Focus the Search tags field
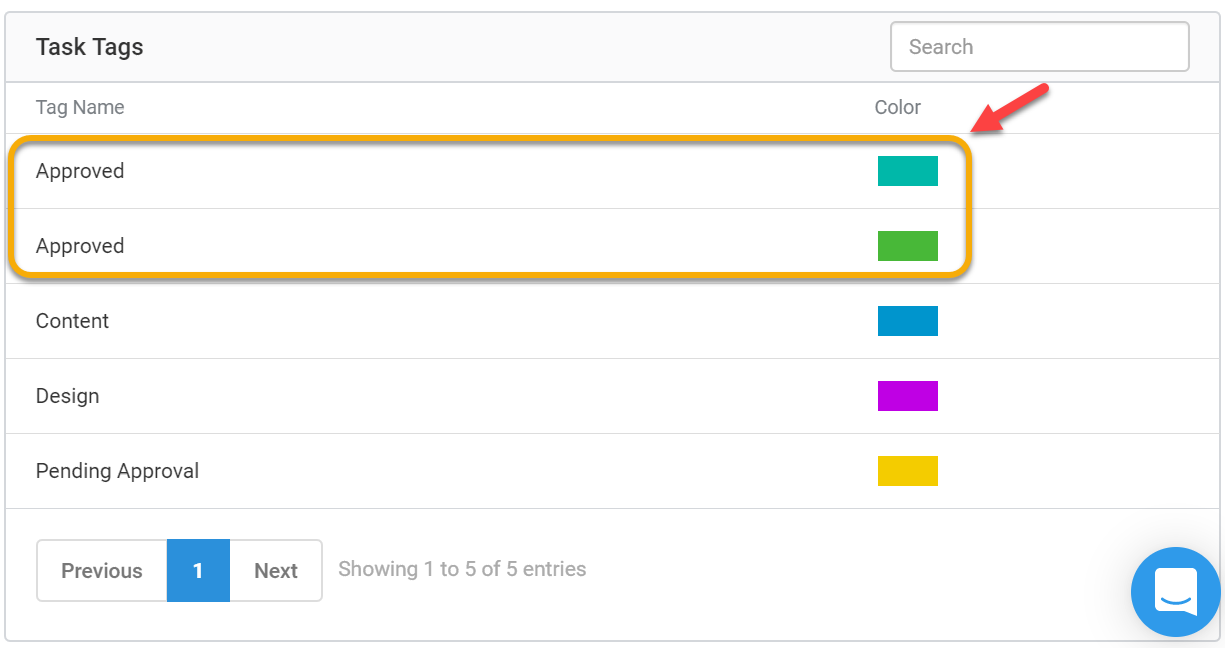Viewport: 1225px width, 648px height. tap(1039, 47)
